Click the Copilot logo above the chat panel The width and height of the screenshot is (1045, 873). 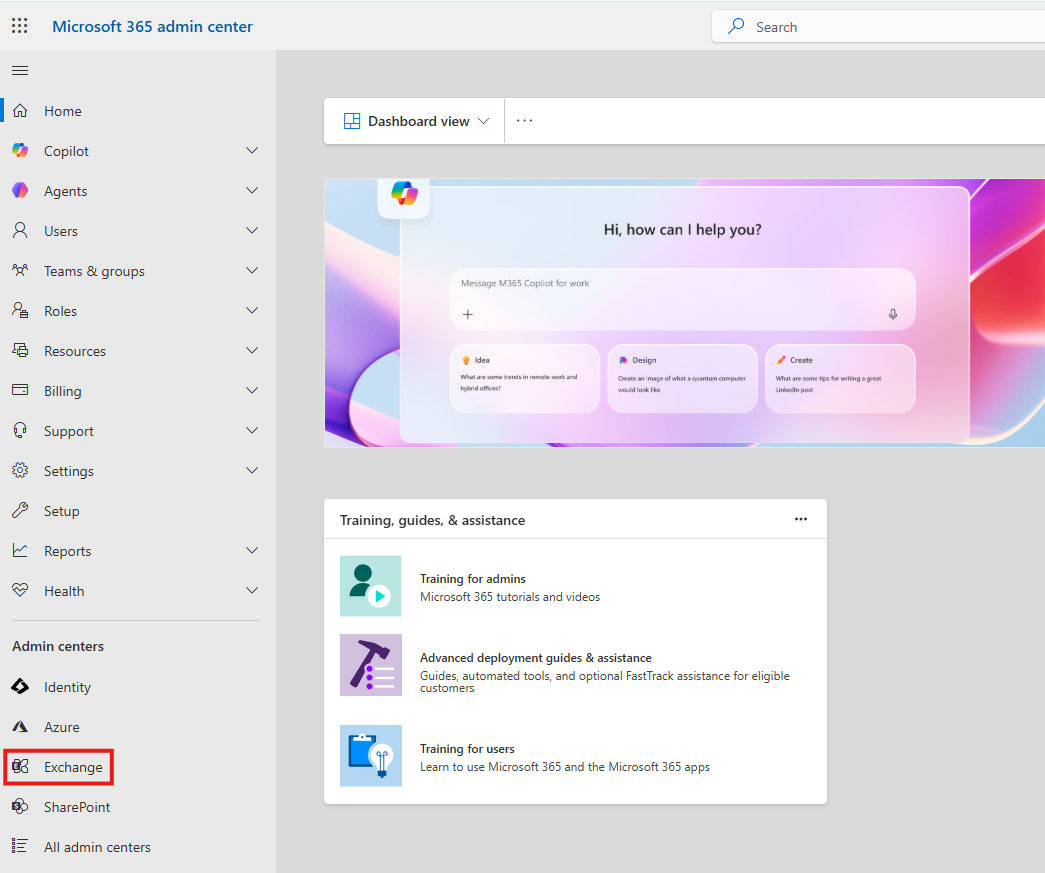[x=404, y=193]
